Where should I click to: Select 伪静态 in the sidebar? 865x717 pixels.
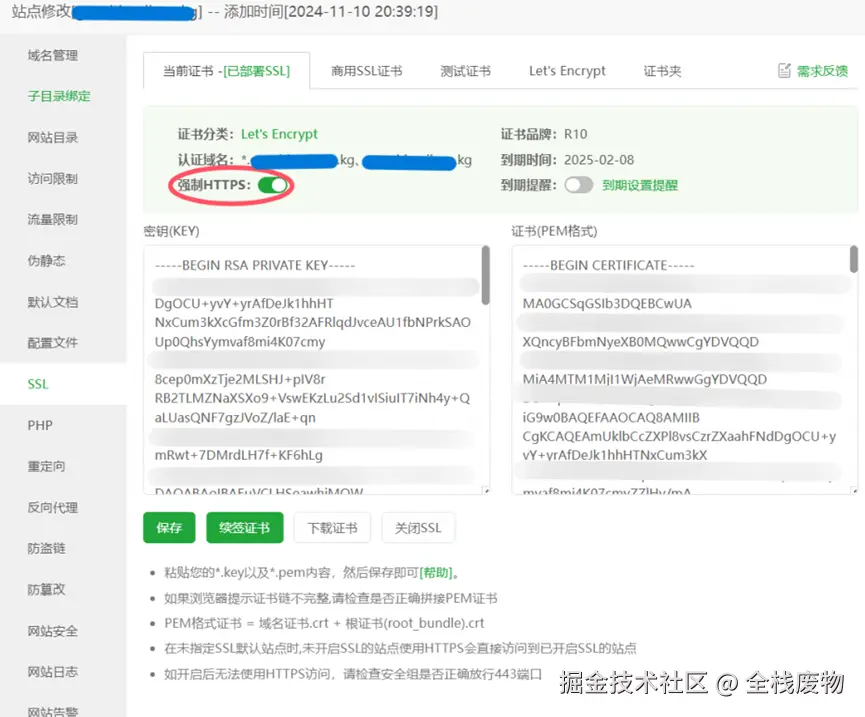[46, 260]
